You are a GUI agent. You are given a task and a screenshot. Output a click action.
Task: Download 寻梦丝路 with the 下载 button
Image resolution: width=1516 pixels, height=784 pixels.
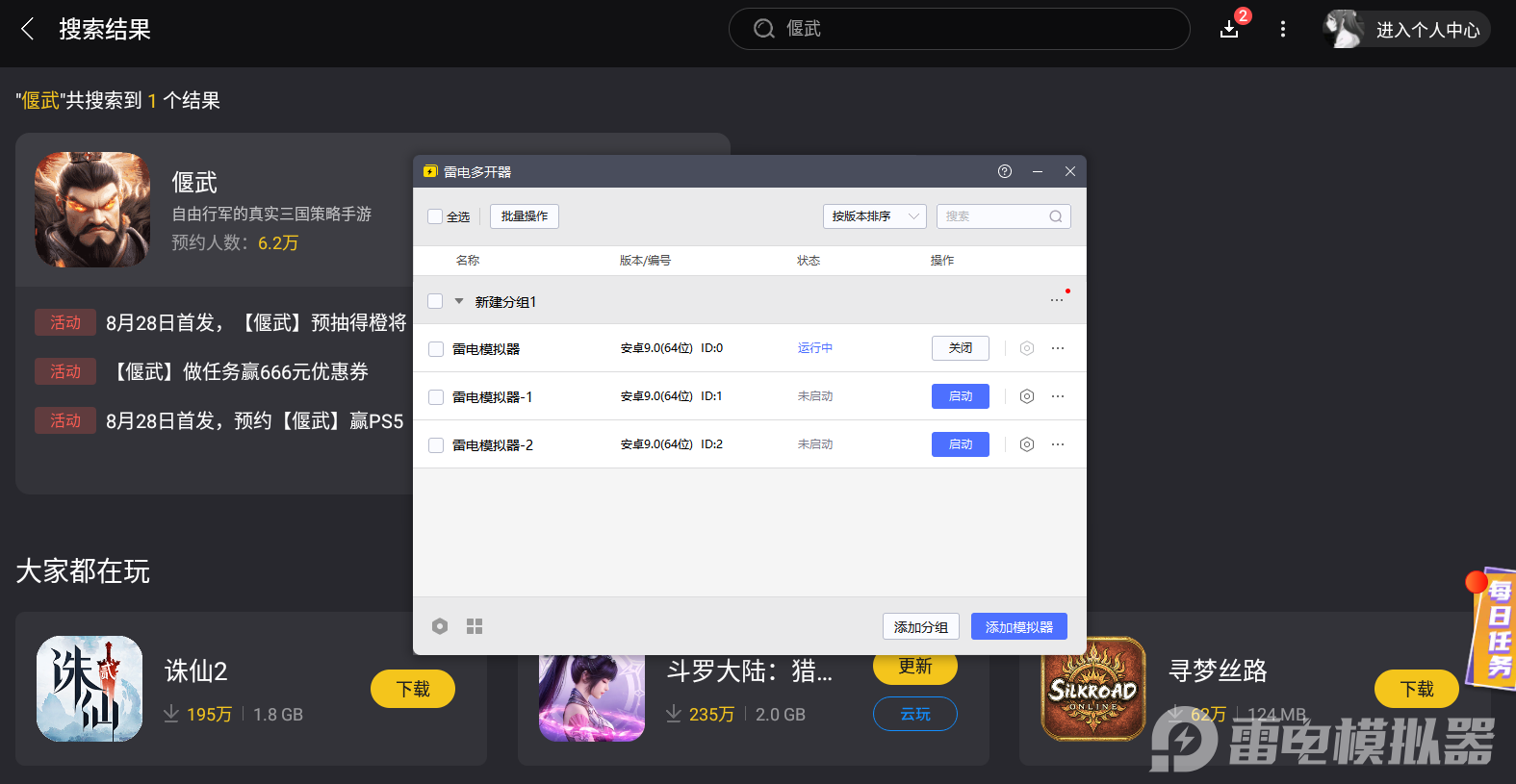pyautogui.click(x=1417, y=689)
